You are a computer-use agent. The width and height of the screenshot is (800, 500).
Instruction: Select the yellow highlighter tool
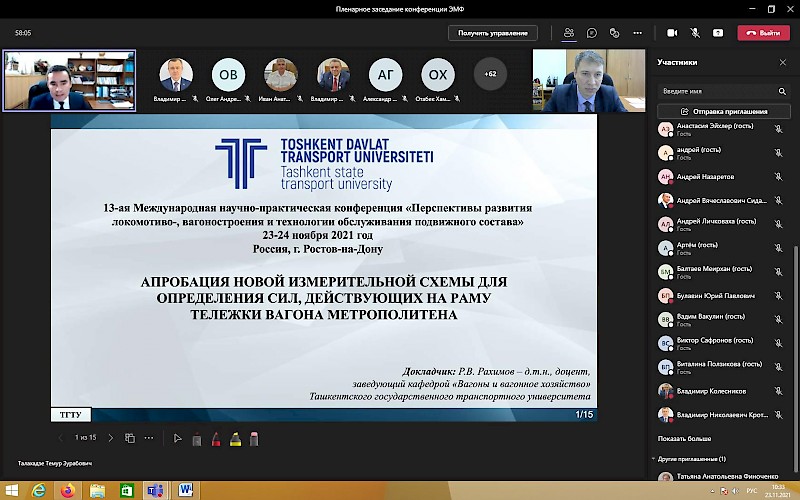pyautogui.click(x=235, y=438)
